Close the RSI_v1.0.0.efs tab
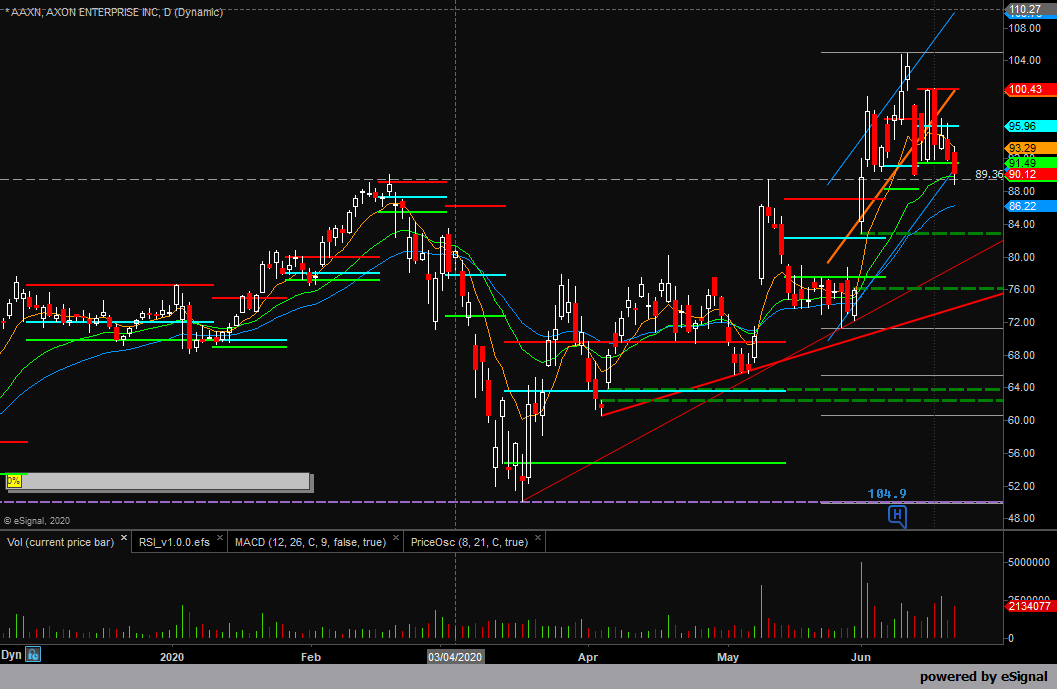1057x689 pixels. coord(220,538)
